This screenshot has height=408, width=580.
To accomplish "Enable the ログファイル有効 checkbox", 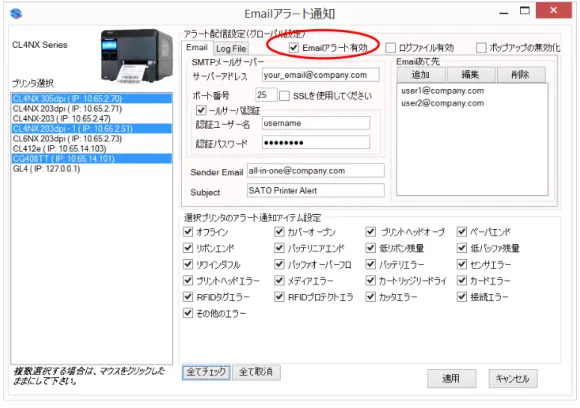I will [390, 48].
